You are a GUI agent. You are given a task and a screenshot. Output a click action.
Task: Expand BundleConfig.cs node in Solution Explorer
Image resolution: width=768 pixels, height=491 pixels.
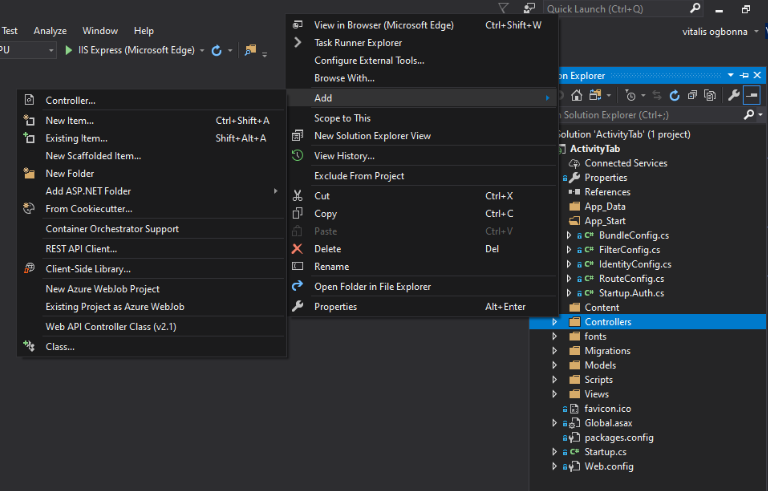(569, 235)
